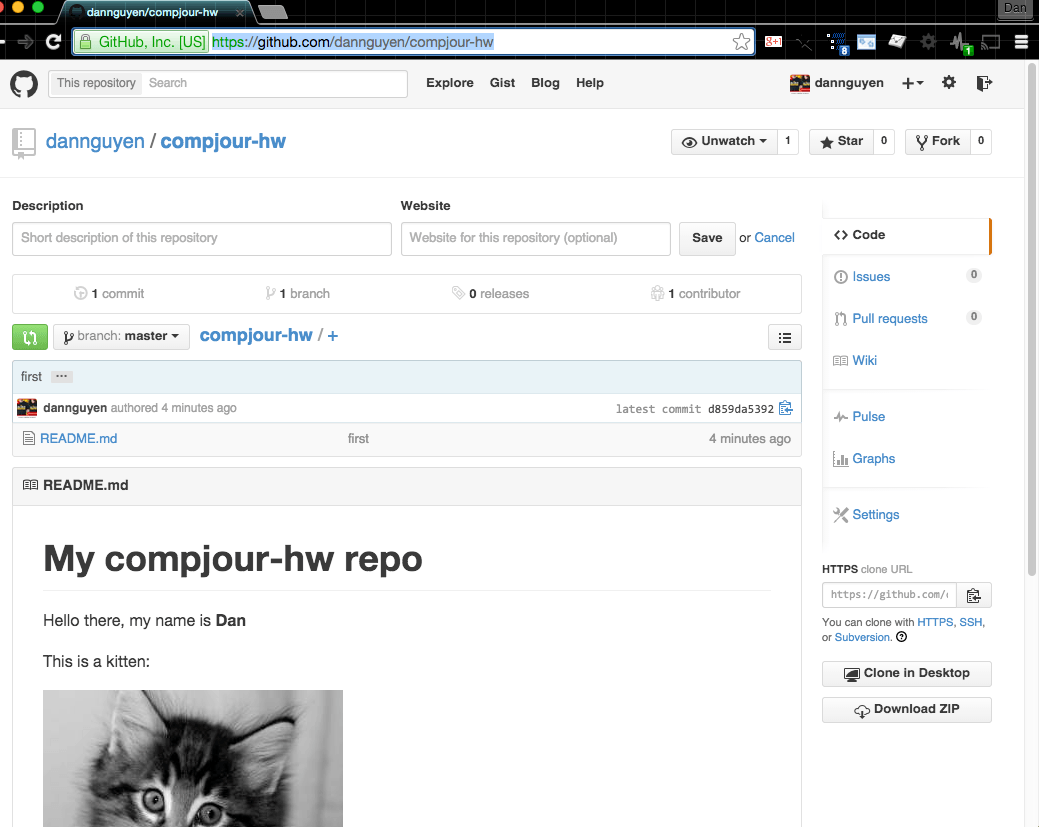This screenshot has width=1039, height=827.
Task: Click Clone in Desktop button
Action: pyautogui.click(x=906, y=674)
